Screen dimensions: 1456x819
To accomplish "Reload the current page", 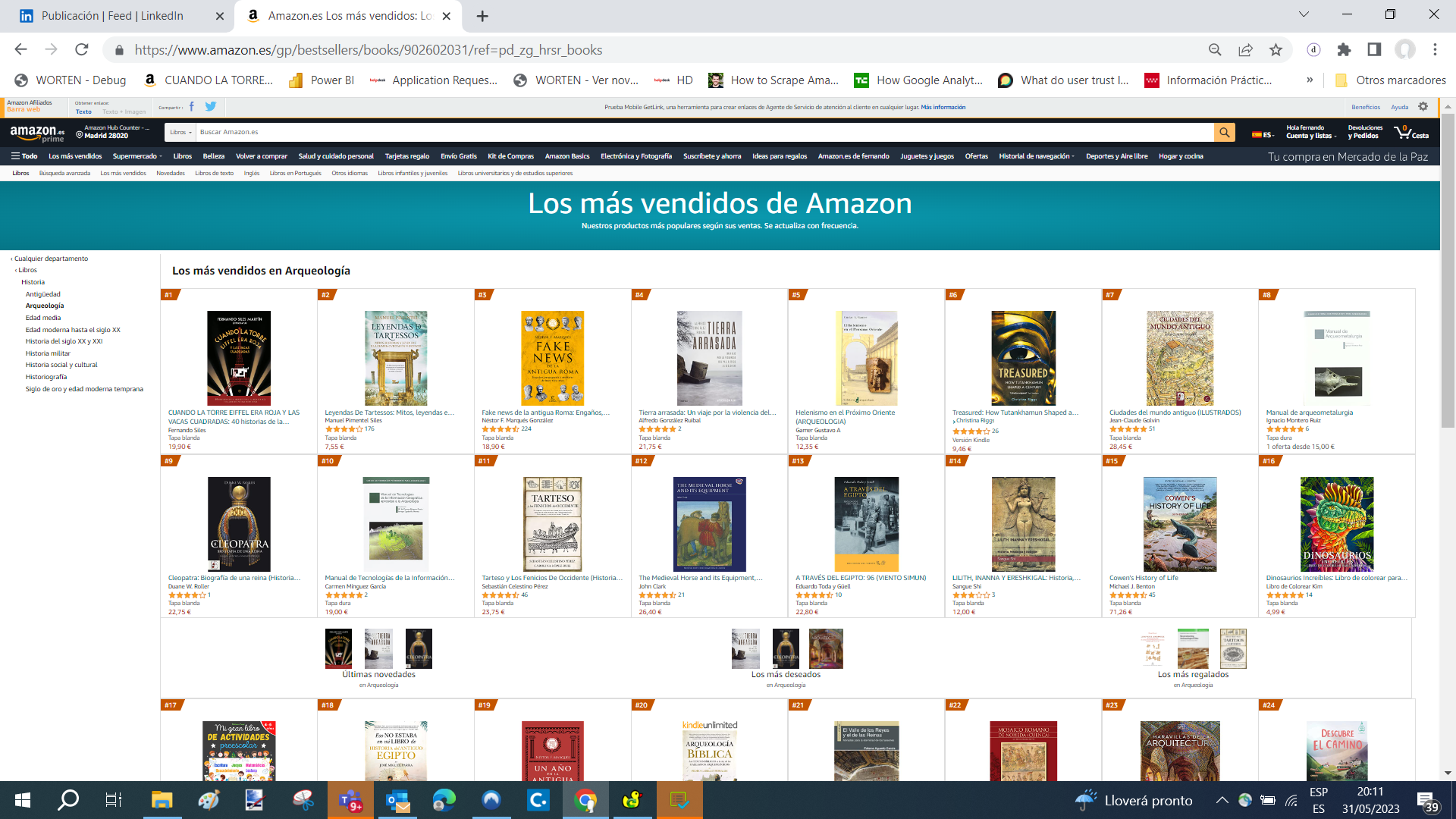I will click(x=81, y=50).
